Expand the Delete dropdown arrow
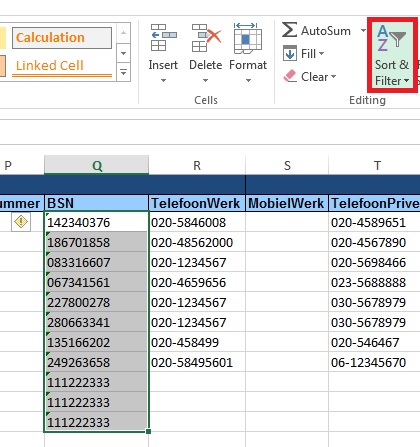Screen dimensions: 420x447 tap(206, 80)
